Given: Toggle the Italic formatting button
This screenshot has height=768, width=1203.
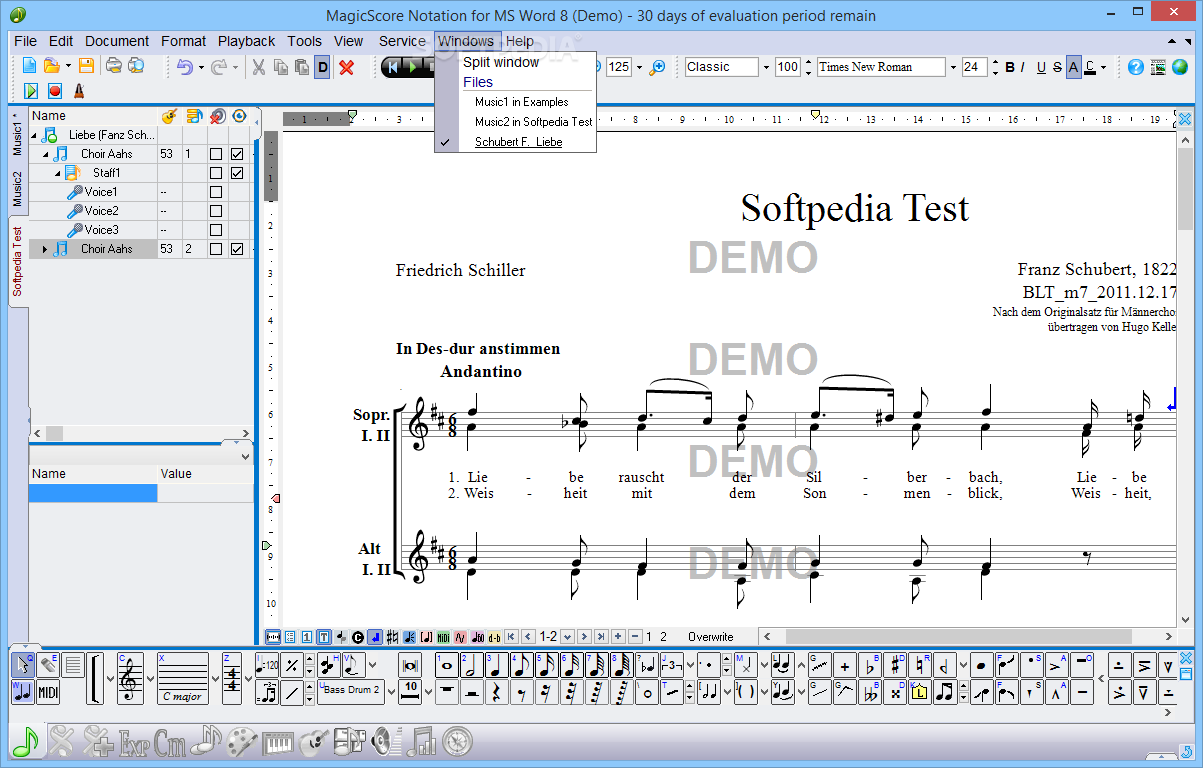Looking at the screenshot, I should tap(1023, 67).
